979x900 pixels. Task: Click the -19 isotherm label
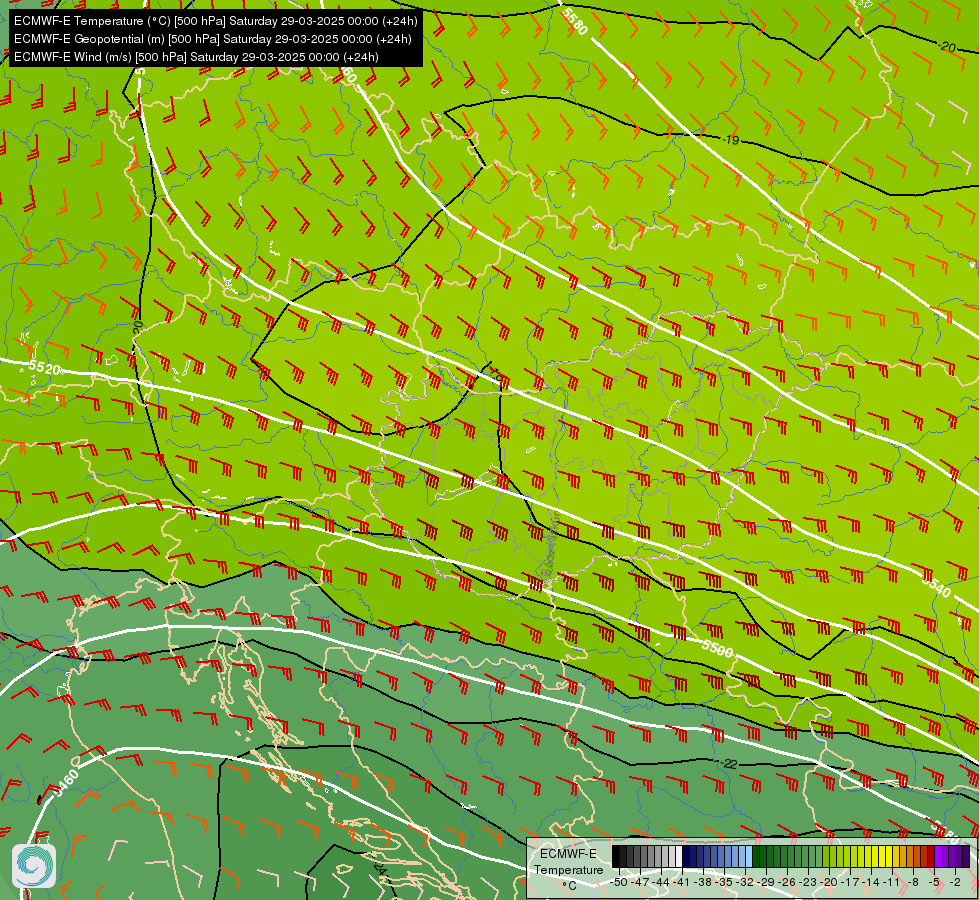[x=731, y=139]
